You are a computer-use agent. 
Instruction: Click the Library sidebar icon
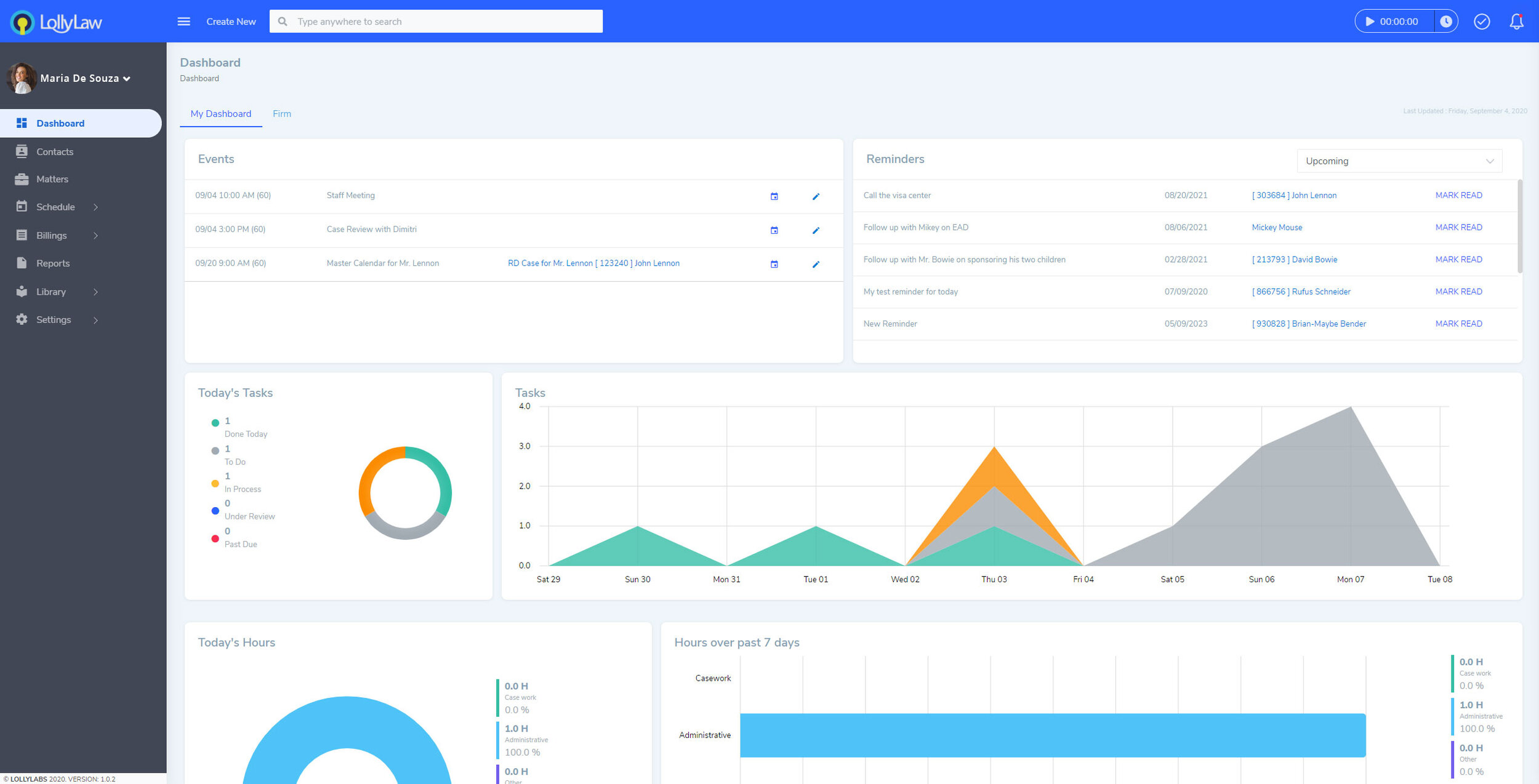[22, 292]
